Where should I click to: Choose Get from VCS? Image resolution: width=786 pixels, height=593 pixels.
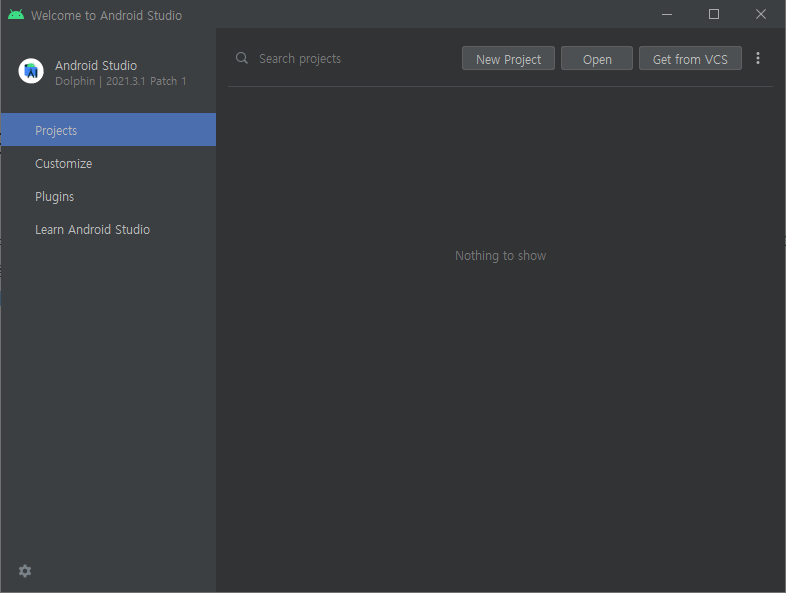pos(690,59)
